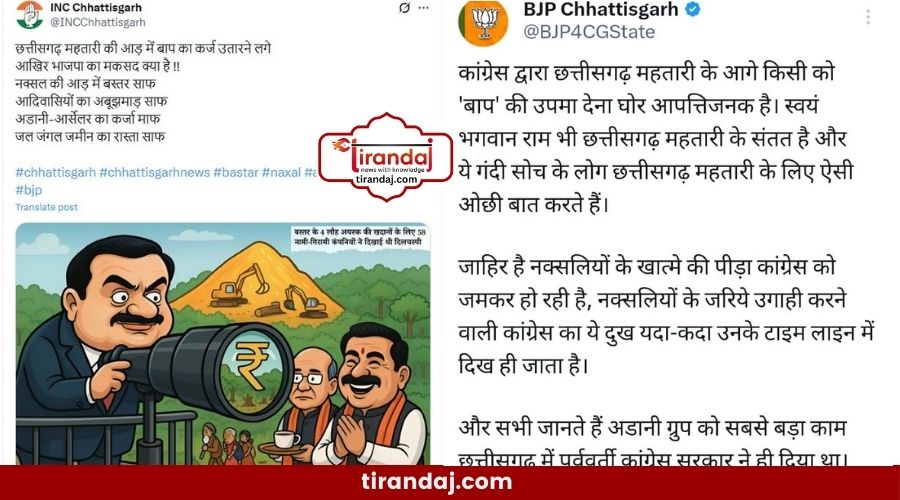
Task: Click Translate post
Action: 46,207
